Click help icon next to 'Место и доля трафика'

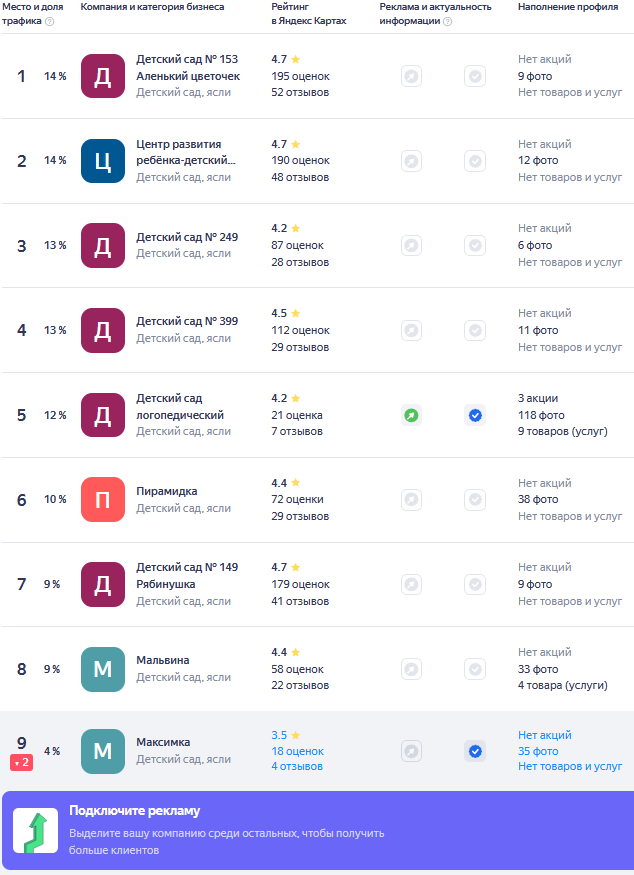tap(50, 21)
